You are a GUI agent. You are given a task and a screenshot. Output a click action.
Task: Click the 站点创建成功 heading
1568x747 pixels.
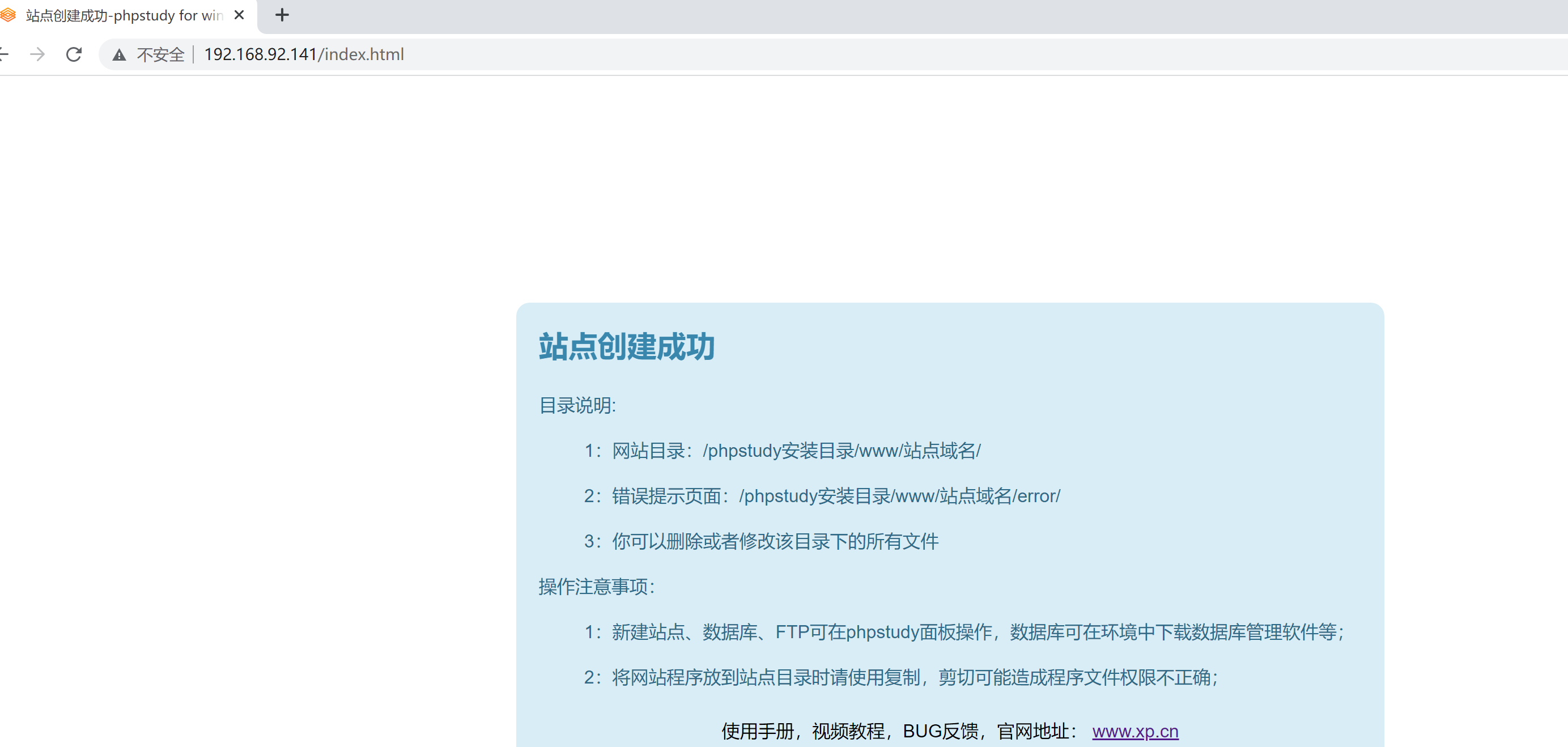point(627,347)
